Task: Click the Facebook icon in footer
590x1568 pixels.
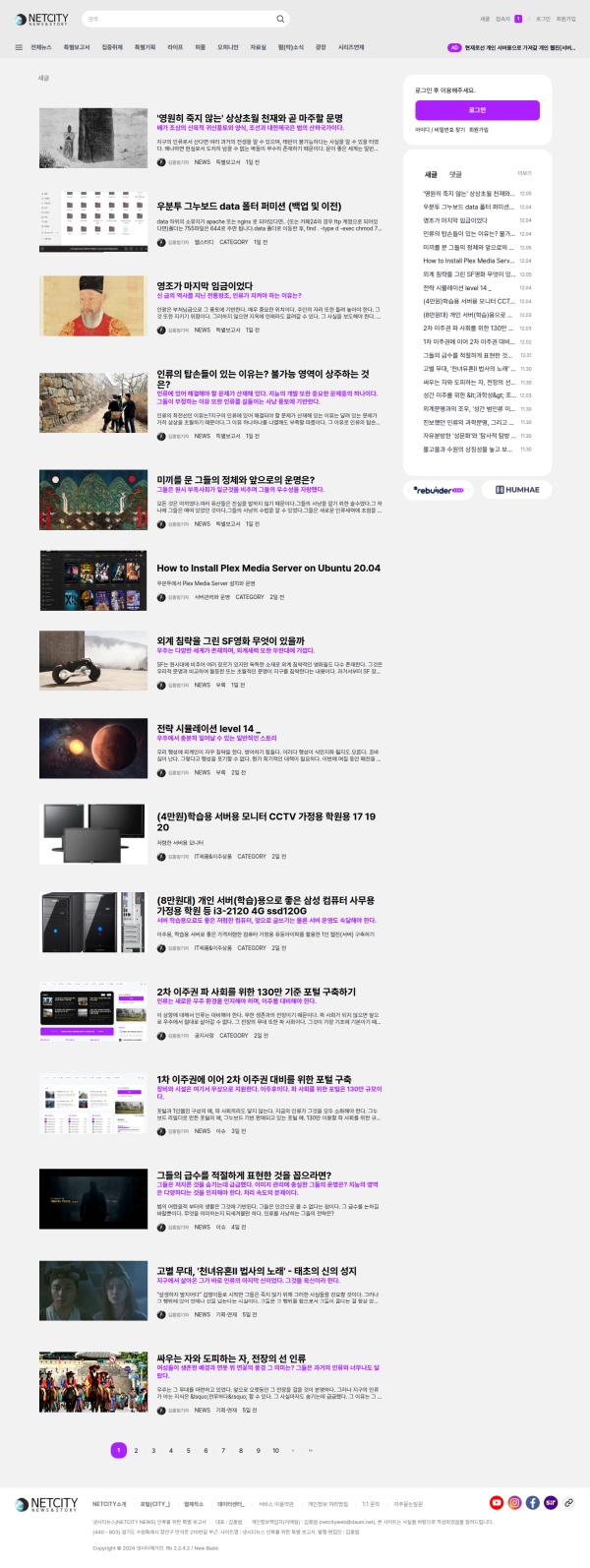Action: [532, 1502]
